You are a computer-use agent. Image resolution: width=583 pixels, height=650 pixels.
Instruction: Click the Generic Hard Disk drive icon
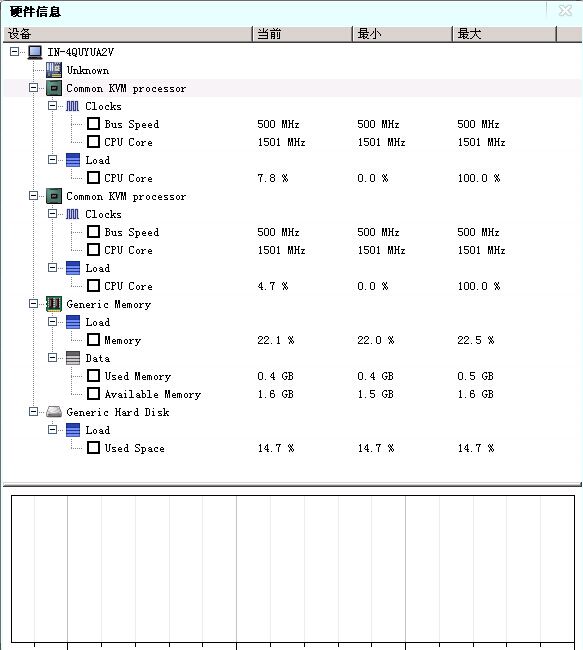pos(53,412)
